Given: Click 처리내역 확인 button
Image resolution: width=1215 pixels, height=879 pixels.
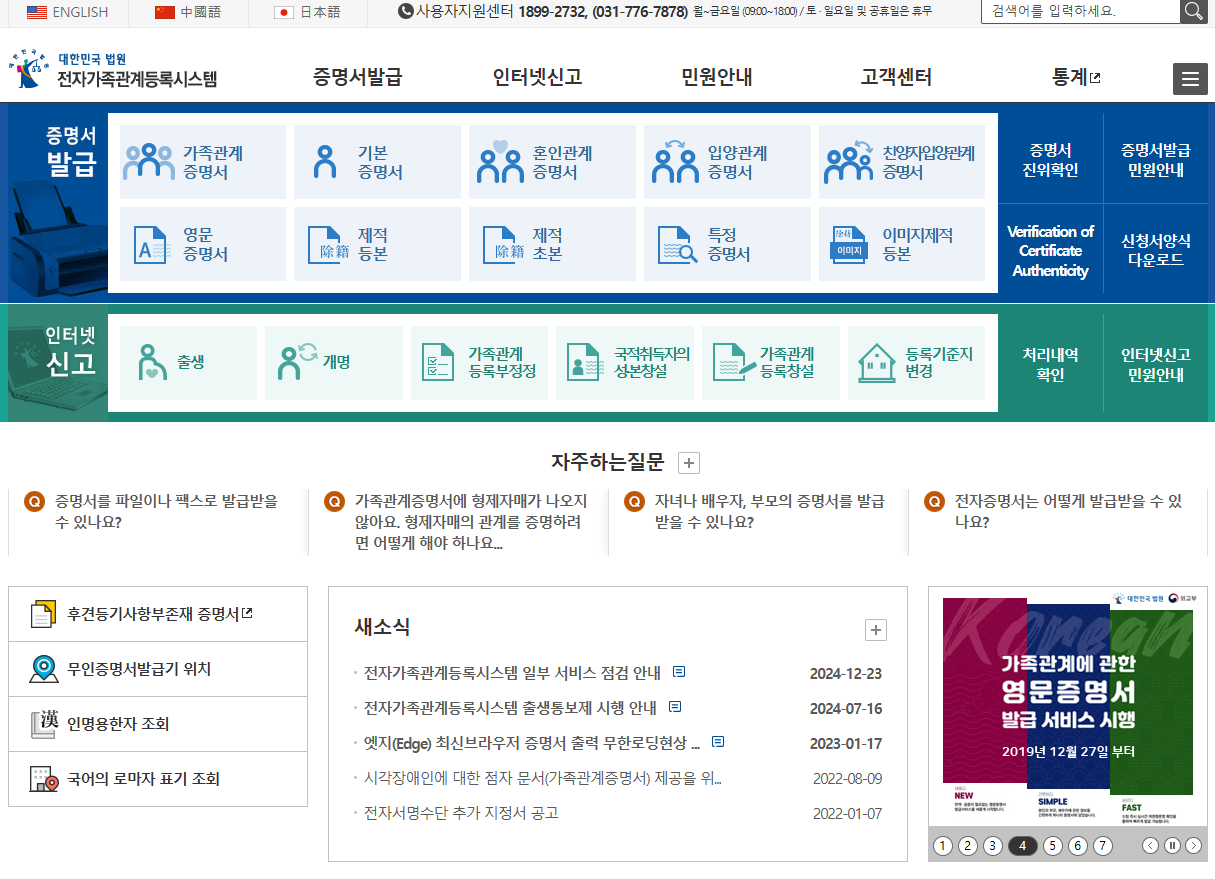Looking at the screenshot, I should (x=1050, y=365).
